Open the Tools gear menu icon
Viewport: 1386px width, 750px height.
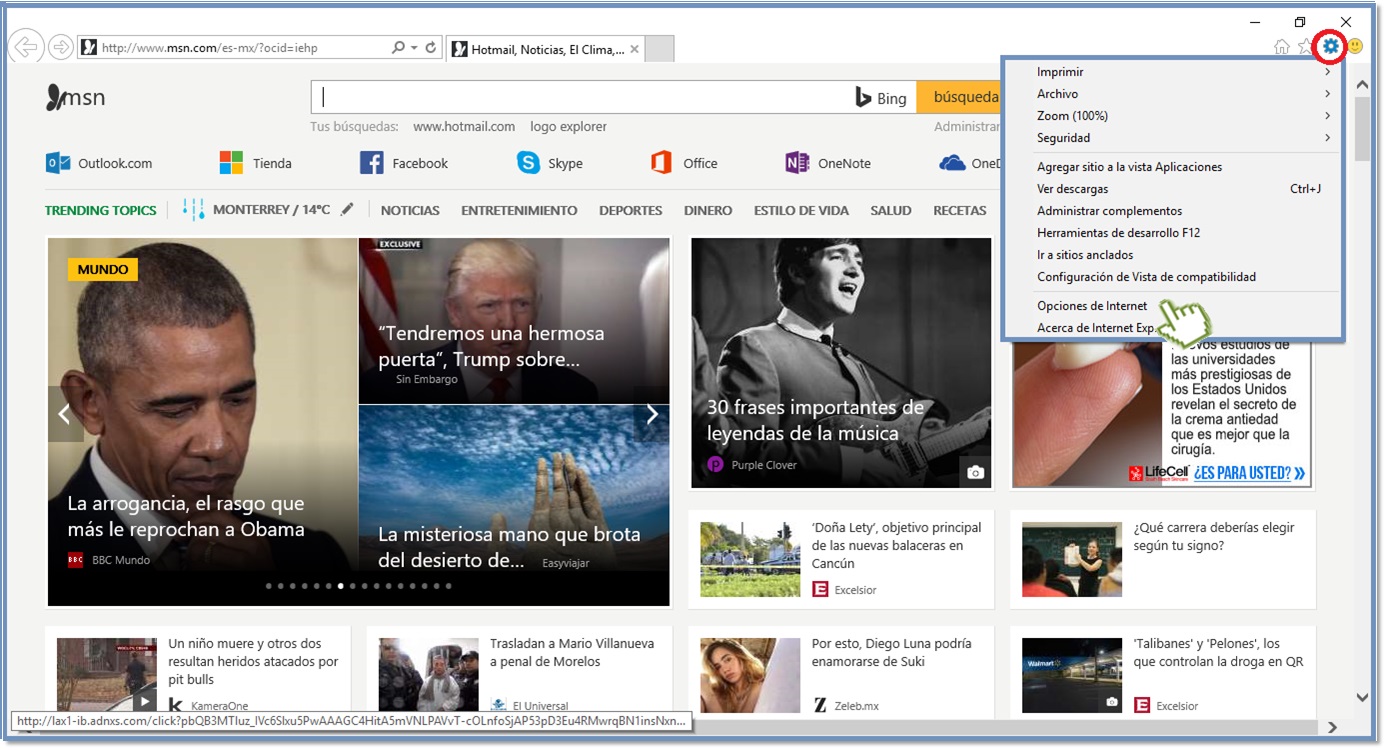pyautogui.click(x=1330, y=46)
